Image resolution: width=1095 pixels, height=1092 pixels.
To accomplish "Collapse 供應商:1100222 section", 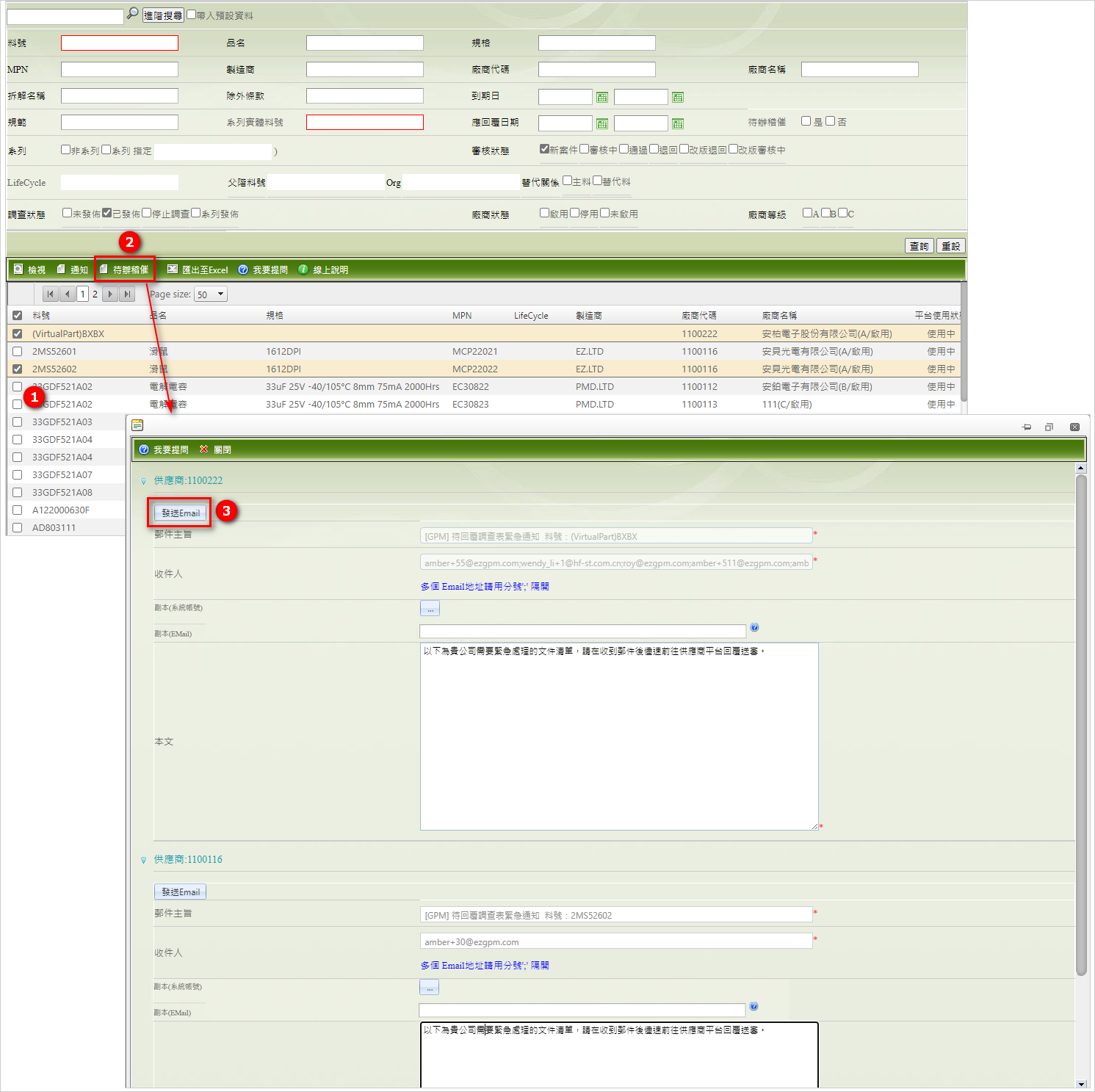I will 143,482.
